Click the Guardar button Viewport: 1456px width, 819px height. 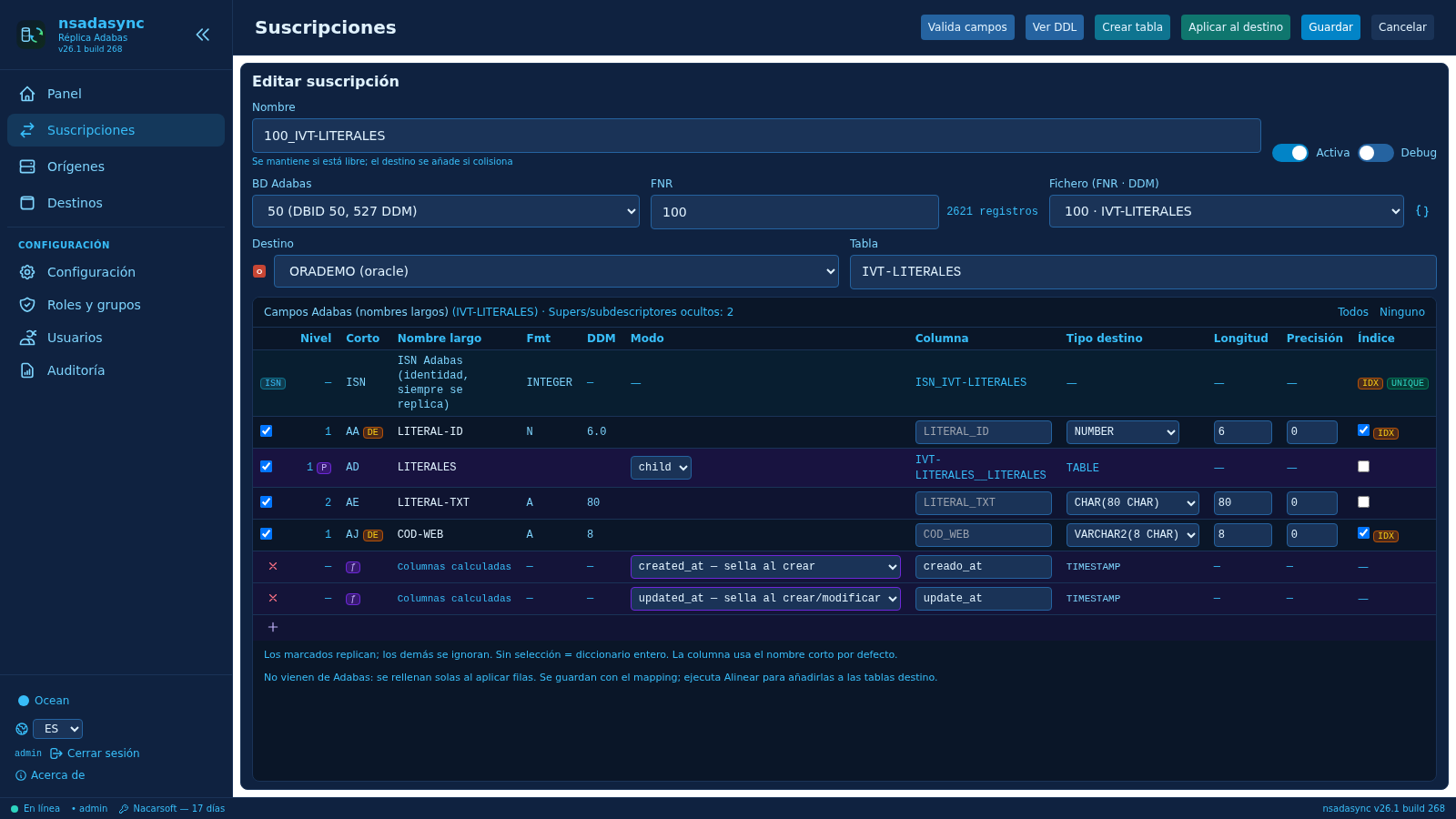(x=1330, y=27)
